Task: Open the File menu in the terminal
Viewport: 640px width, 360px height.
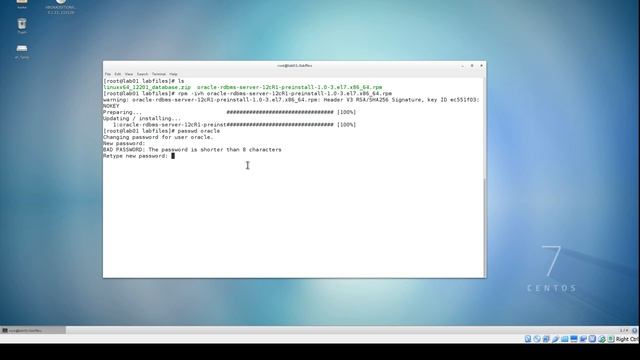Action: coord(108,74)
